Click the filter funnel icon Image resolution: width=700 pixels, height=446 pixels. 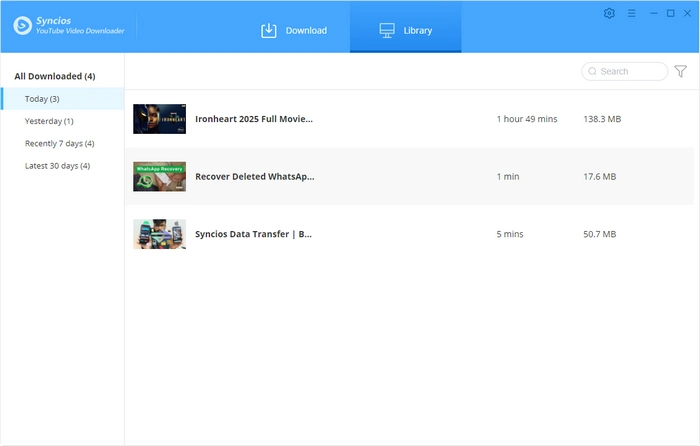tap(681, 71)
